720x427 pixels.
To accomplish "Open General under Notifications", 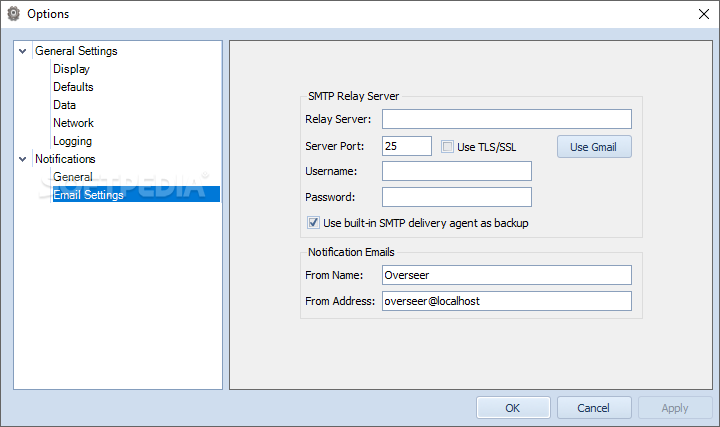I will click(x=73, y=177).
